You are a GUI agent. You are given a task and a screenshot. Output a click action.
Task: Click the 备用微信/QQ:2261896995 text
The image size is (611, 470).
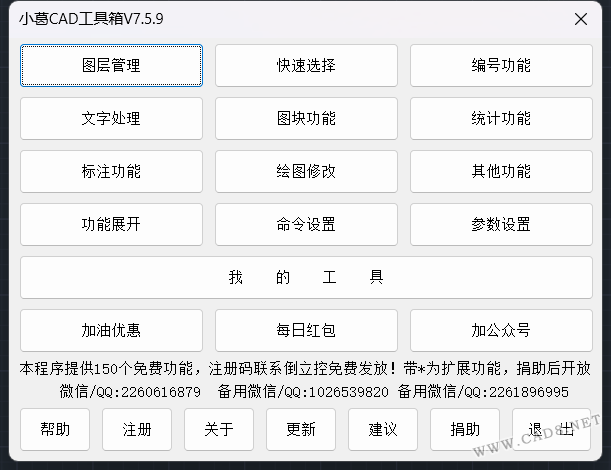click(x=483, y=392)
